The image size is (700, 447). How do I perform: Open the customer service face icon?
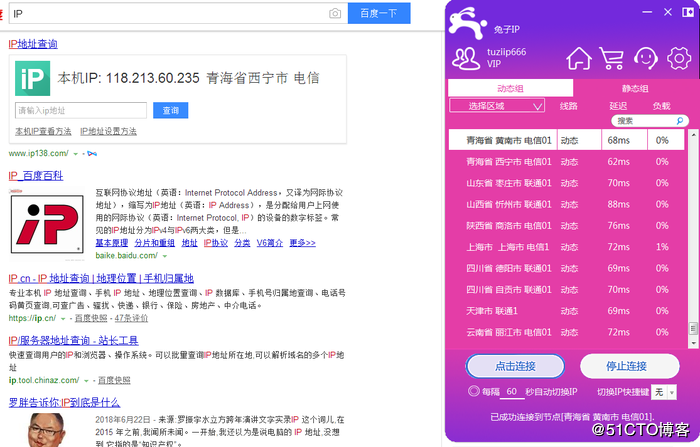[x=645, y=58]
